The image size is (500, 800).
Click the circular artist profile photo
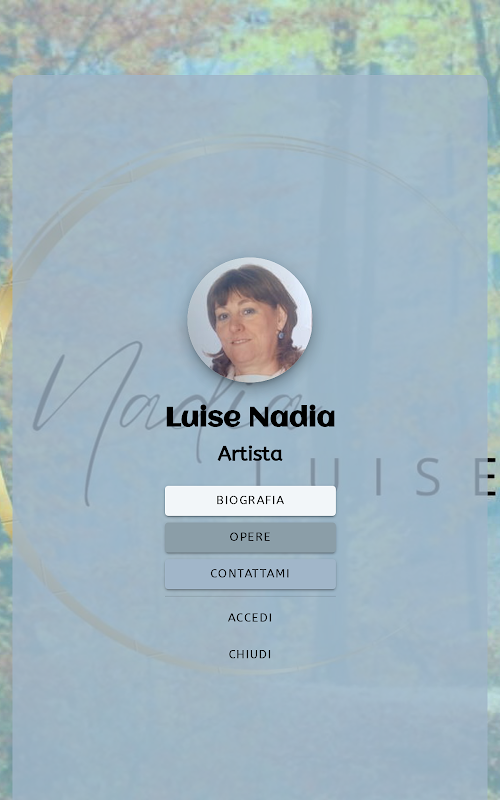[249, 320]
